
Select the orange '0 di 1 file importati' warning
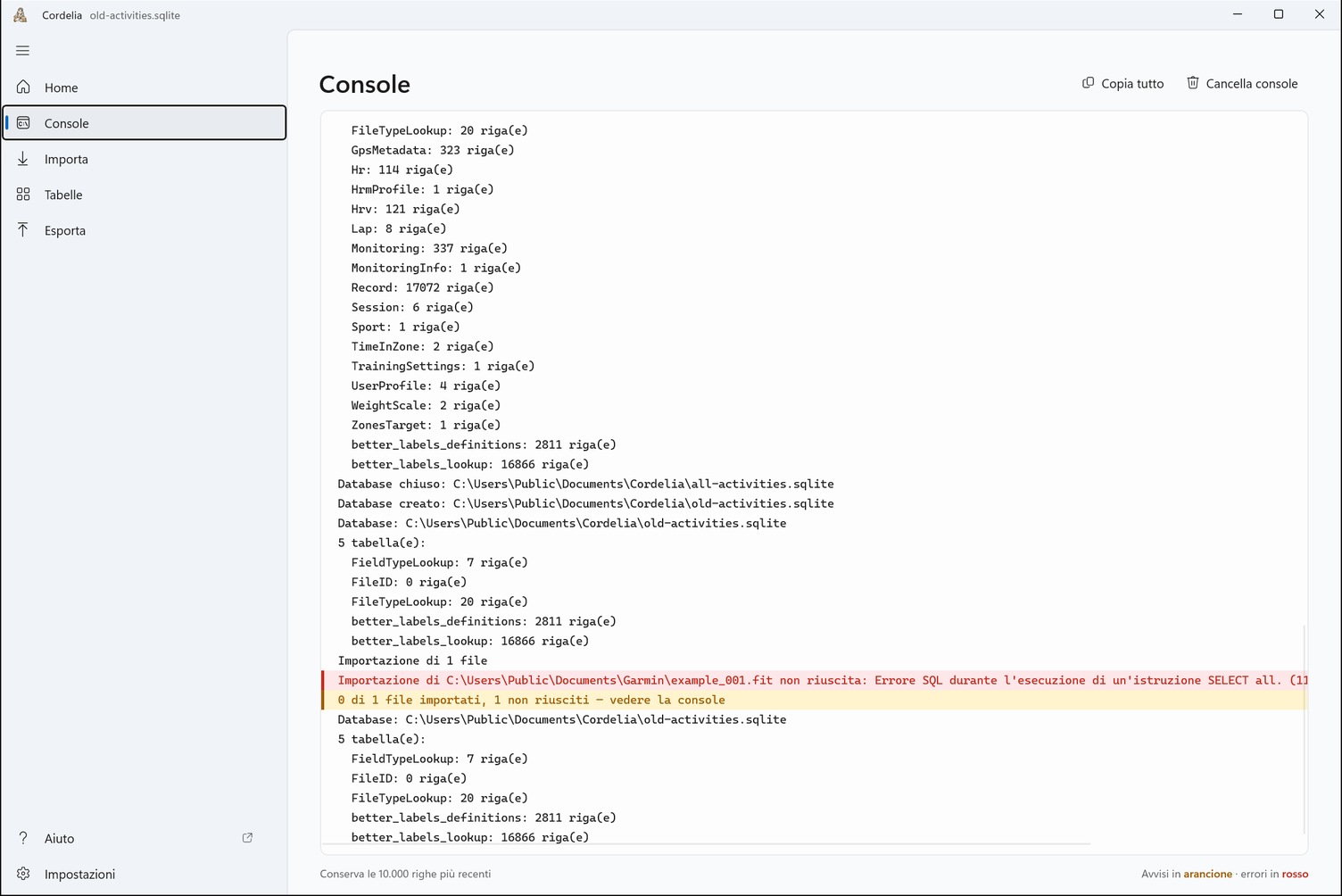click(x=815, y=700)
